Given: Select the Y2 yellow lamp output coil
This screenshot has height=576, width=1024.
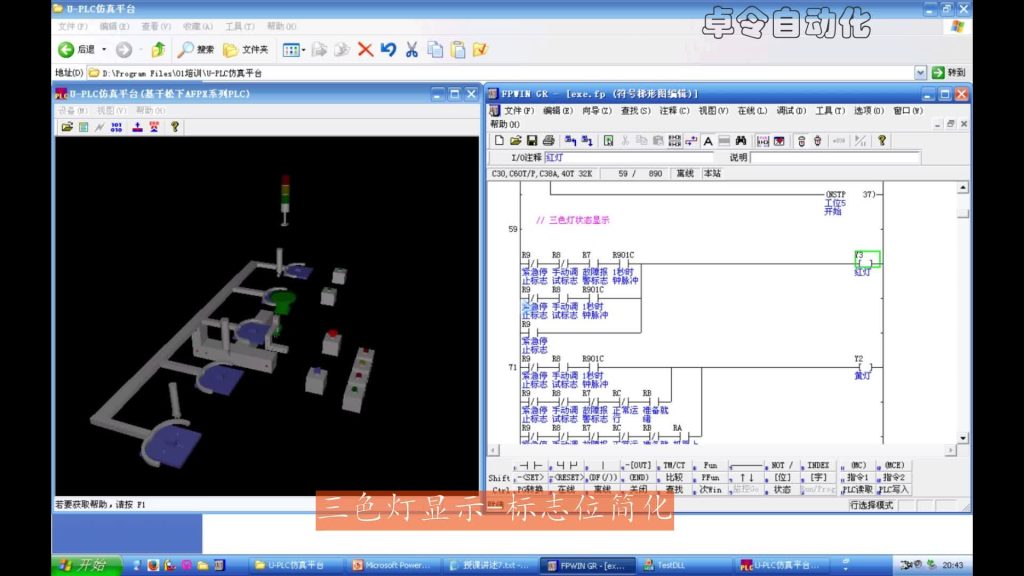Looking at the screenshot, I should point(865,366).
